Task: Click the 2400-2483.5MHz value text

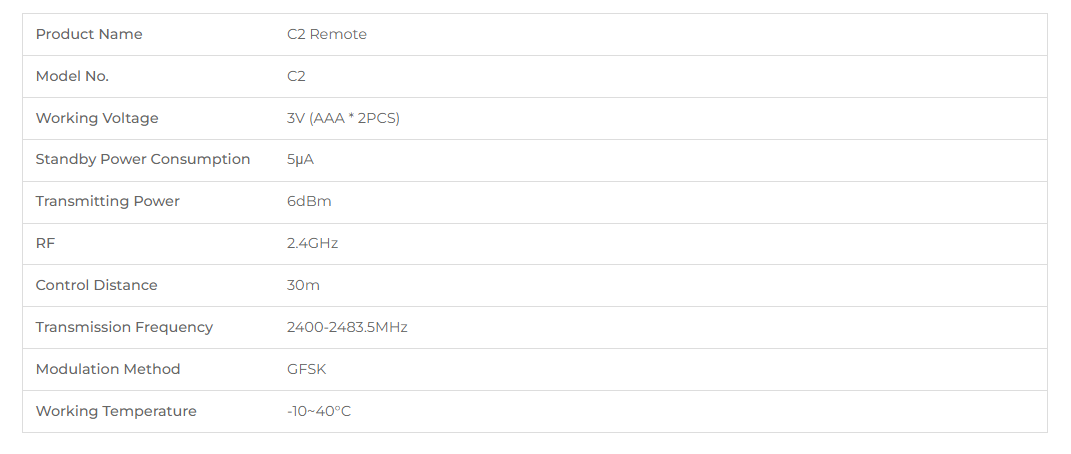Action: click(347, 327)
